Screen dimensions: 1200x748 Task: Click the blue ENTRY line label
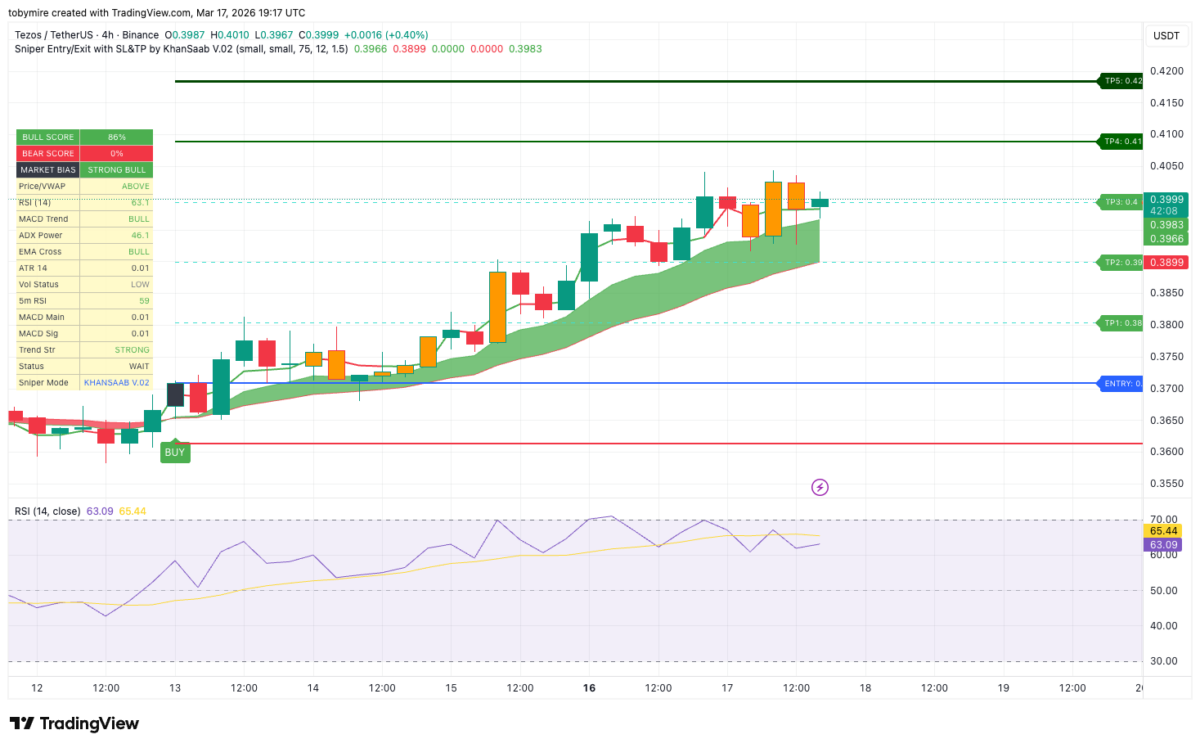(x=1120, y=383)
